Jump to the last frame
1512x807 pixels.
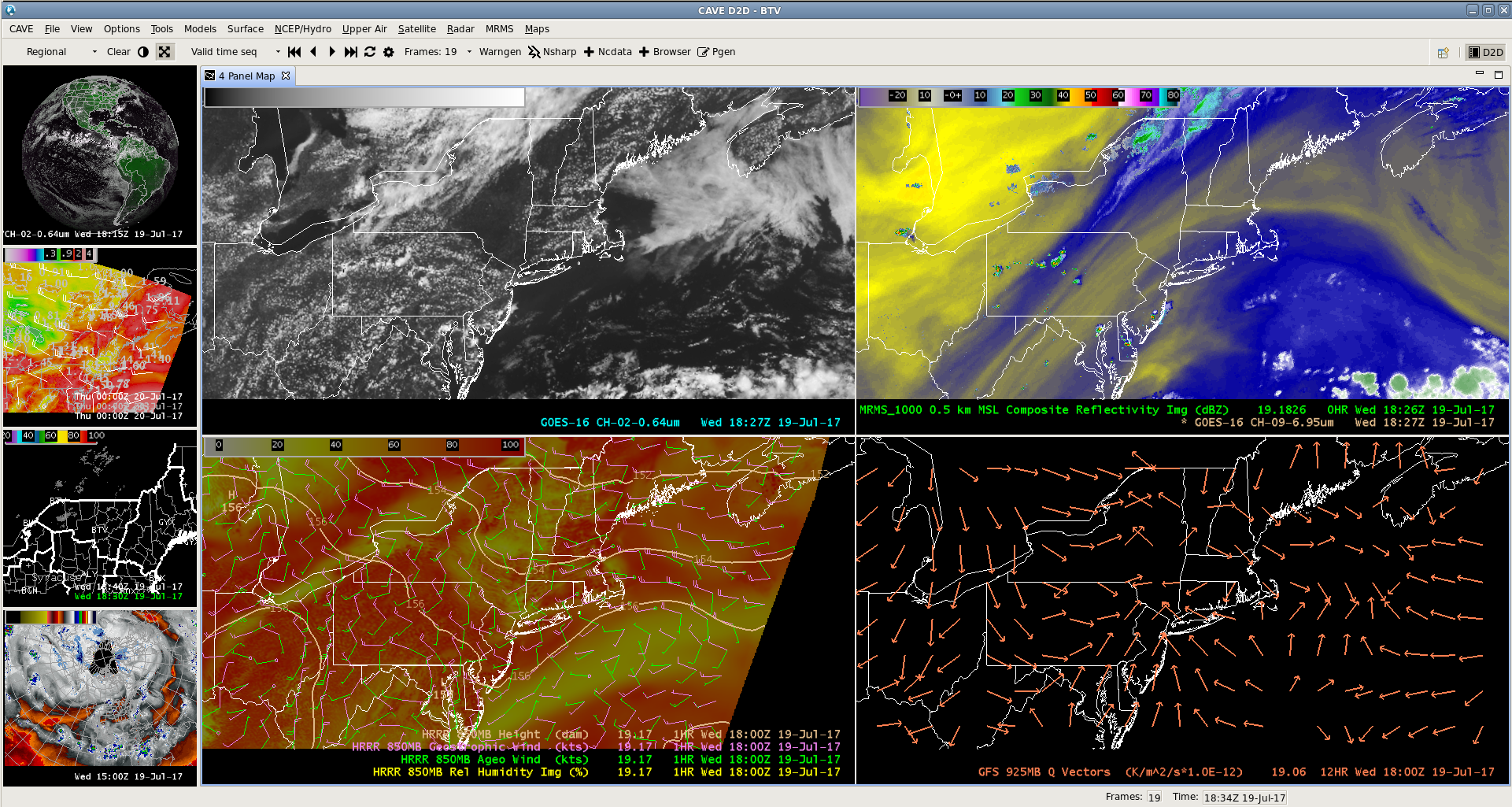point(350,52)
